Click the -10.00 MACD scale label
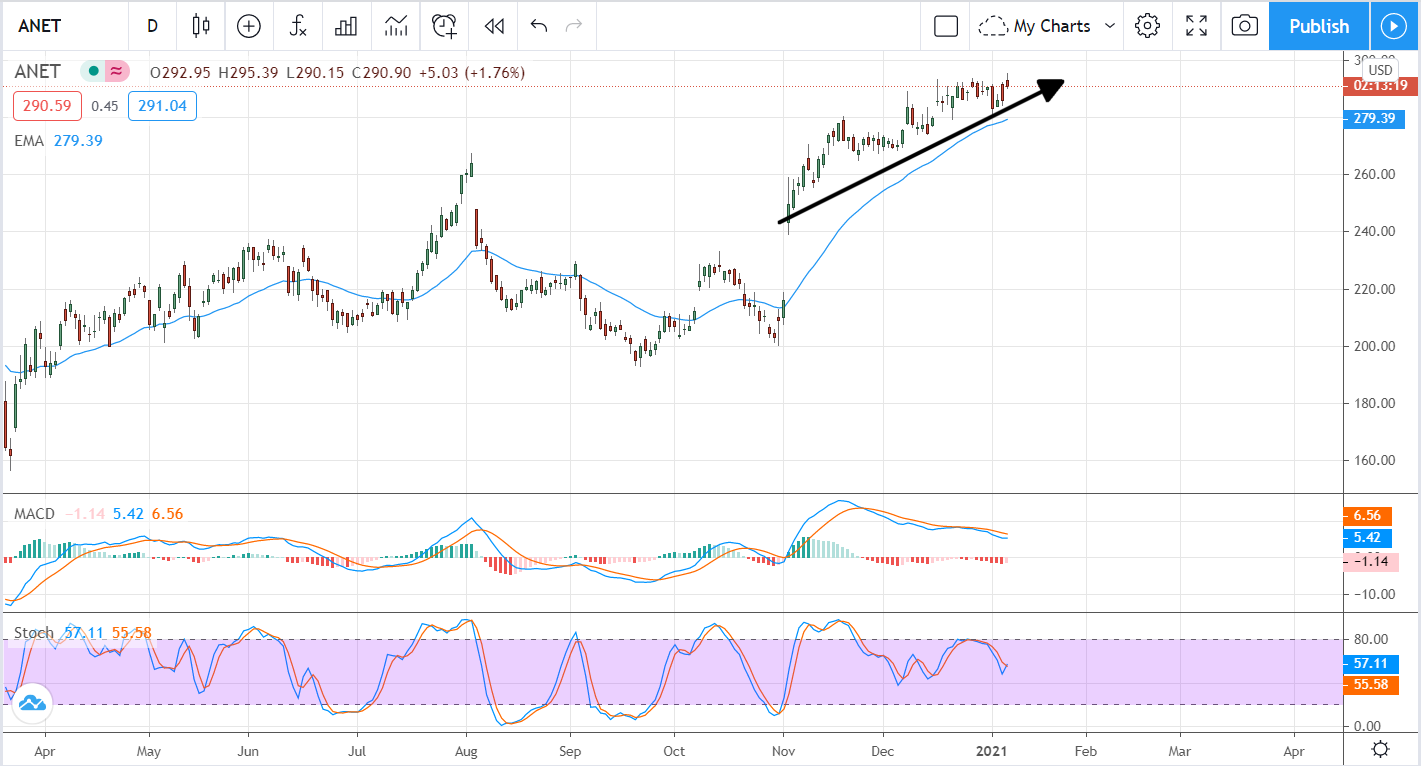1421x766 pixels. click(x=1373, y=594)
